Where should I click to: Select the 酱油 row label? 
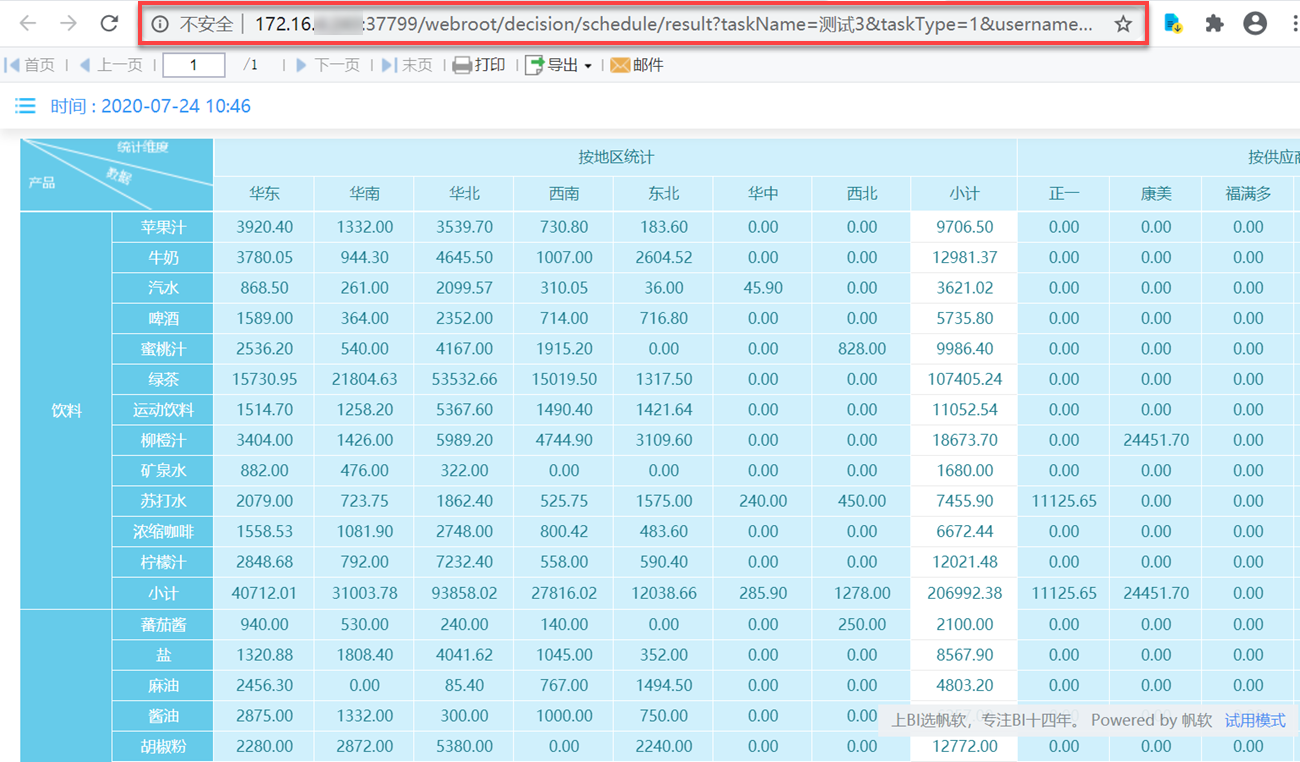coord(163,716)
